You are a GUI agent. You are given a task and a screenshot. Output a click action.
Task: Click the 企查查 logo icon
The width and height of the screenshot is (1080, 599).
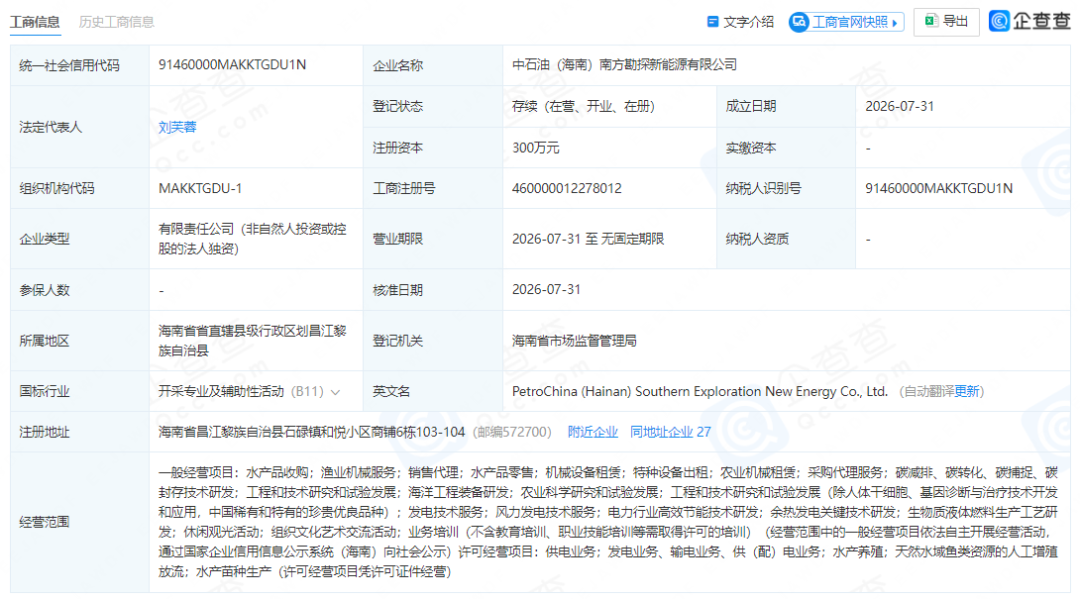tap(999, 21)
